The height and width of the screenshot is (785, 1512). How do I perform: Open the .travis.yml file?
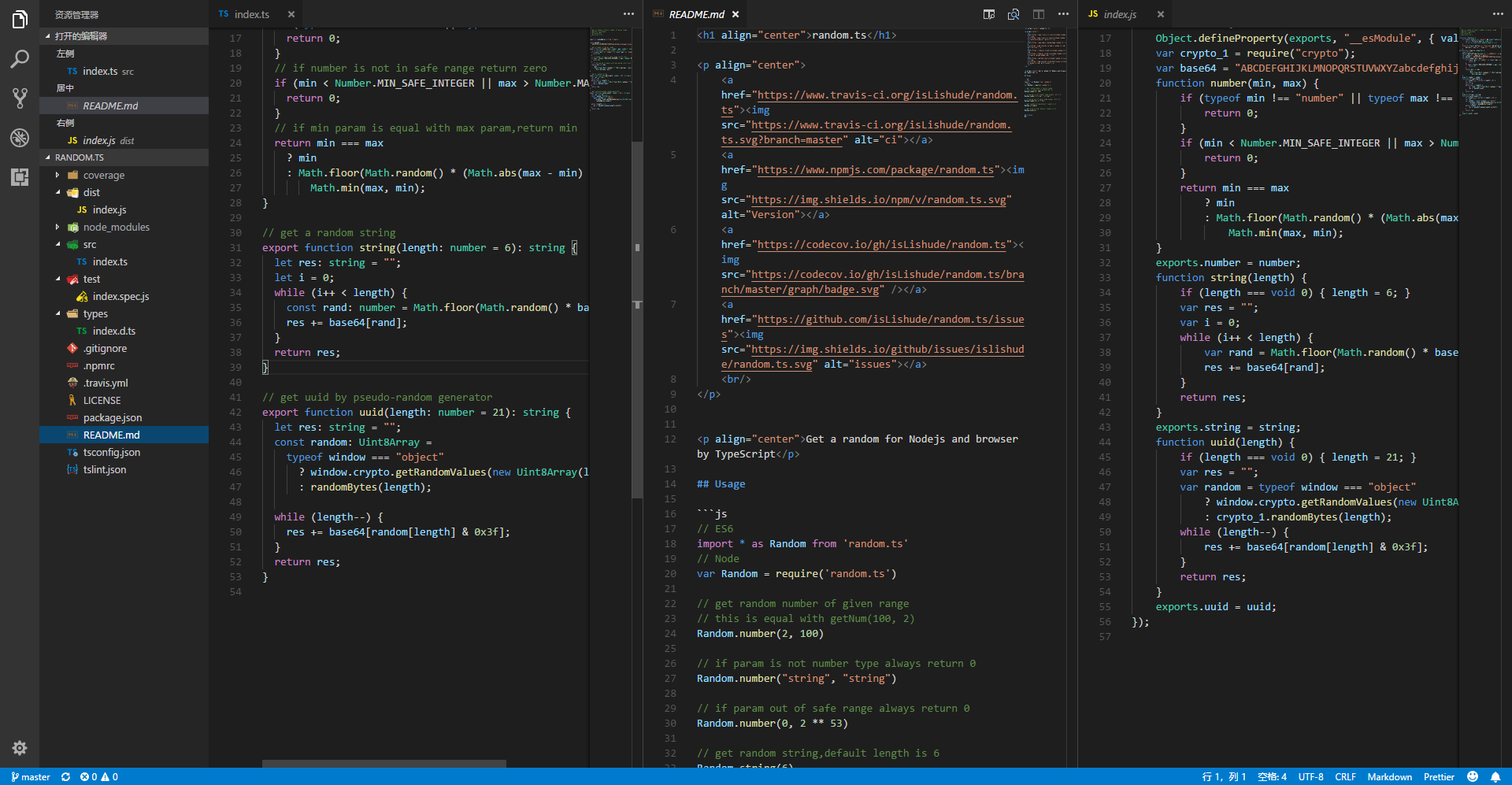pos(124,383)
